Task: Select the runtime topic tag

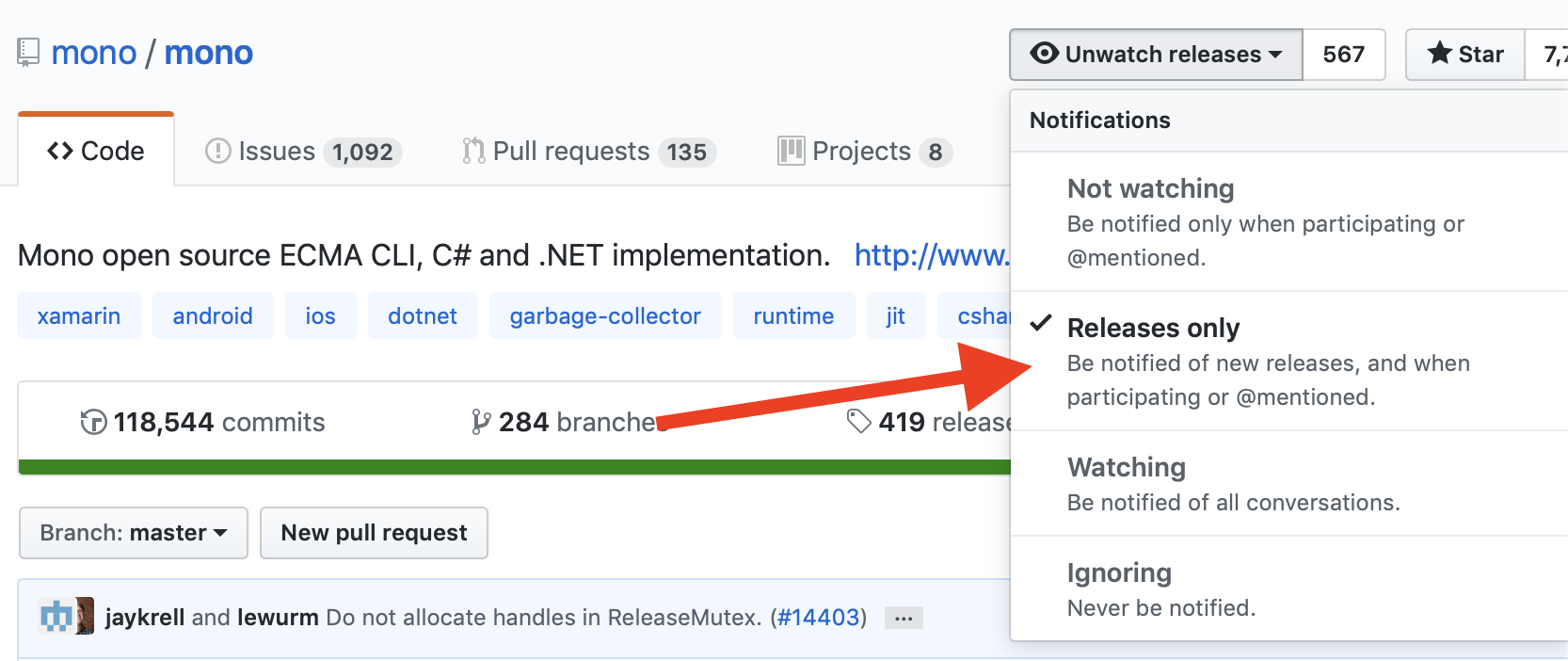Action: point(793,315)
